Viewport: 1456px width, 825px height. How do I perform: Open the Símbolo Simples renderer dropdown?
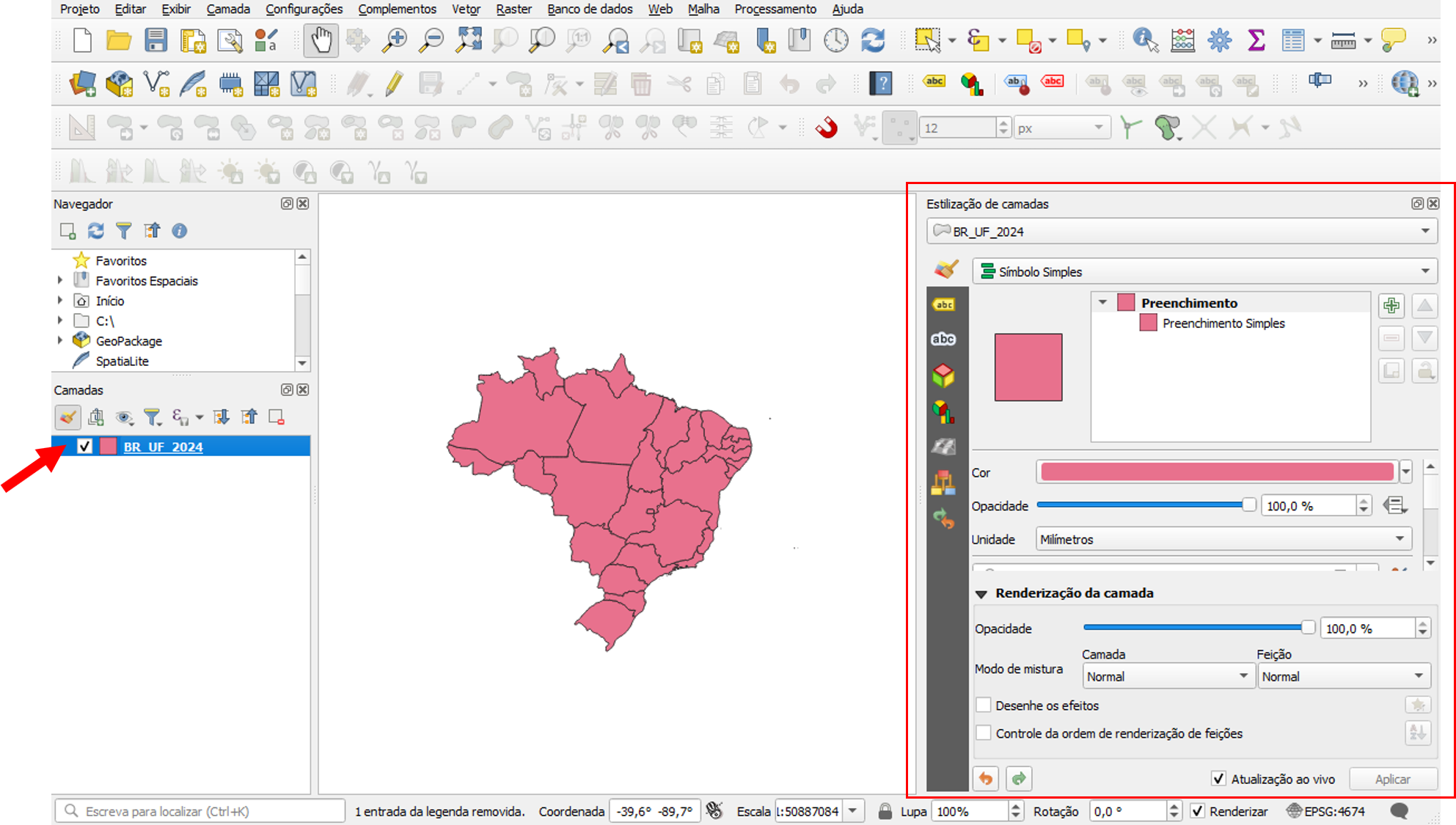(1204, 271)
